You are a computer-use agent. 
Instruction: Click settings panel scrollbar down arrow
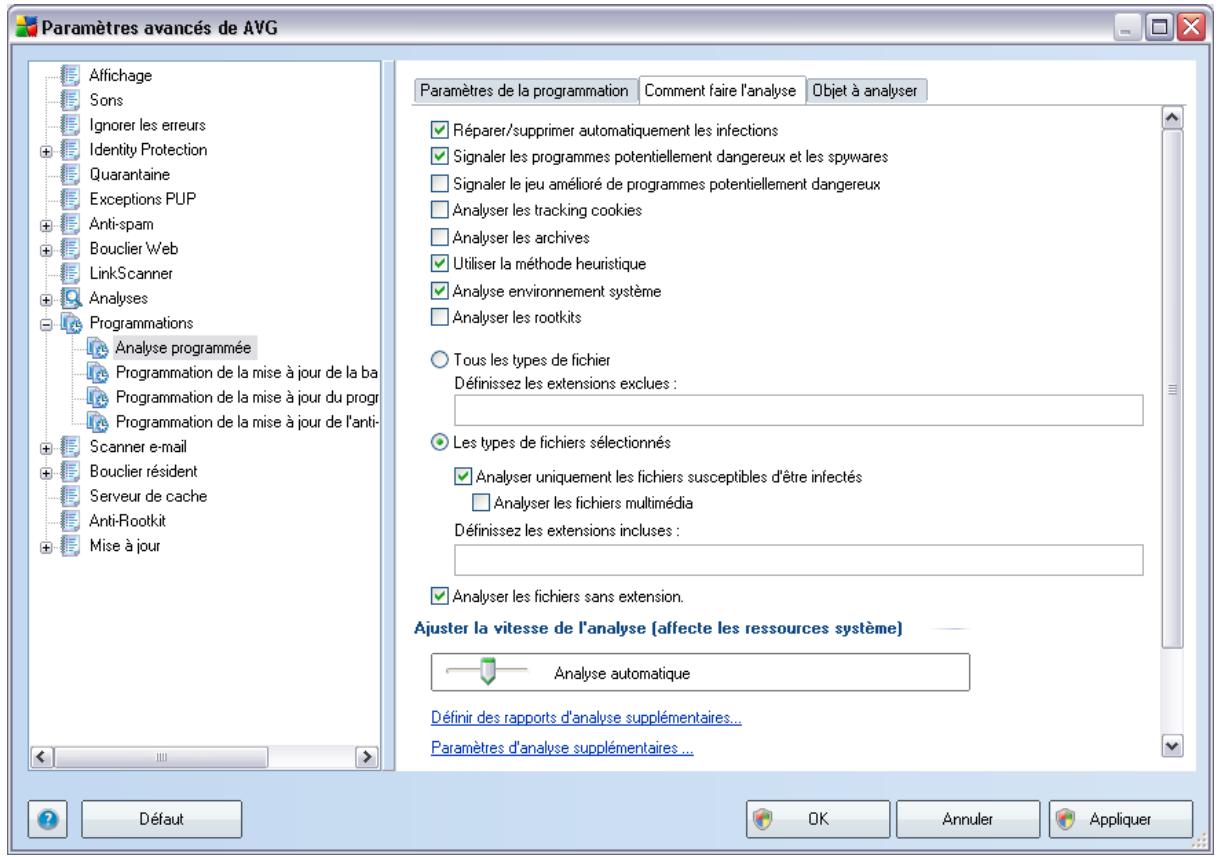pyautogui.click(x=1174, y=746)
